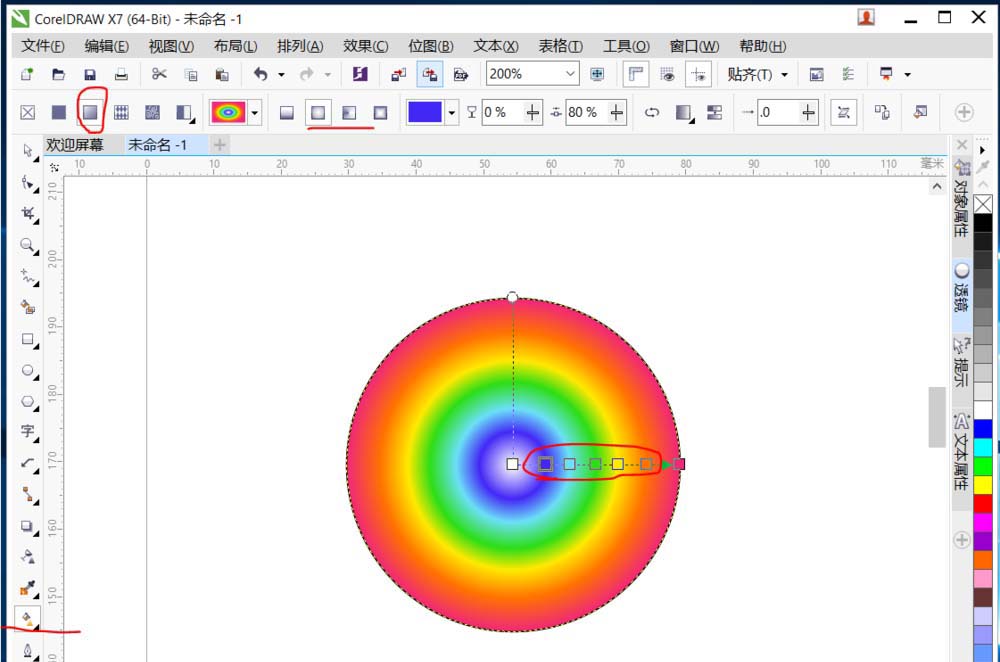Screen dimensions: 1000x662
Task: Open the transparency picker dropdown arrow
Action: 254,112
